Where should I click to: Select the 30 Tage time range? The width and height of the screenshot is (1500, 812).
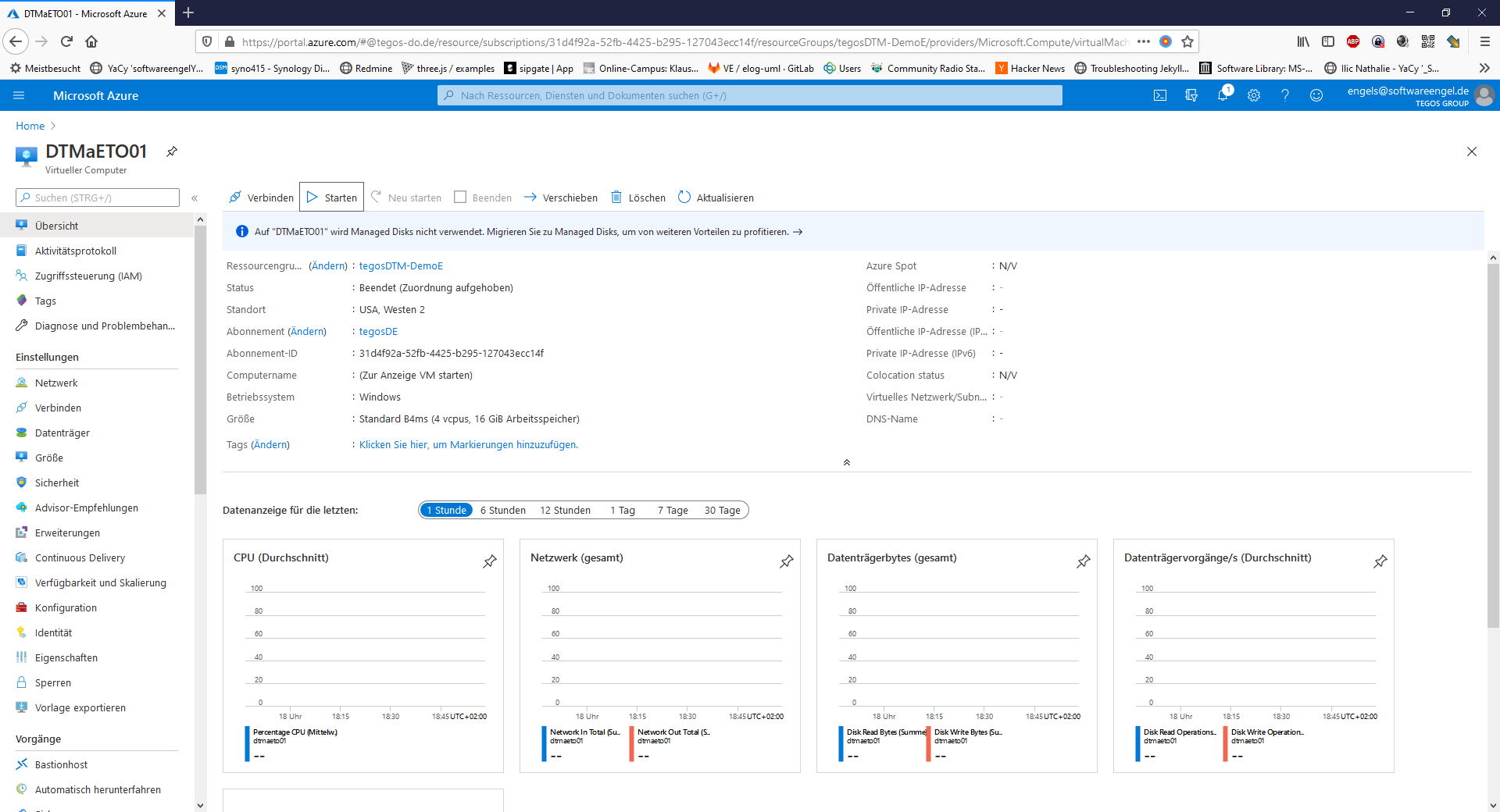pyautogui.click(x=723, y=510)
